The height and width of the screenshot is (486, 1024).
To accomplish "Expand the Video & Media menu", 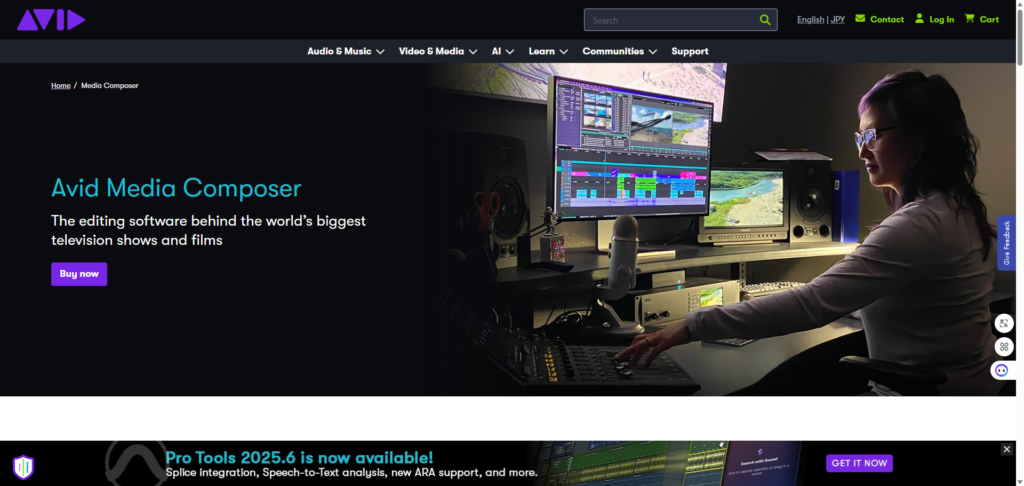I will (438, 51).
